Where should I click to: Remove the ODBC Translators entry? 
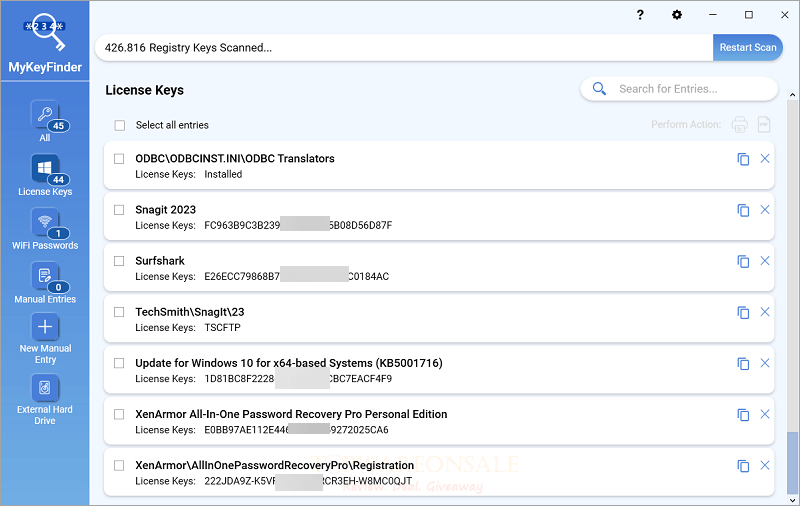[x=765, y=159]
